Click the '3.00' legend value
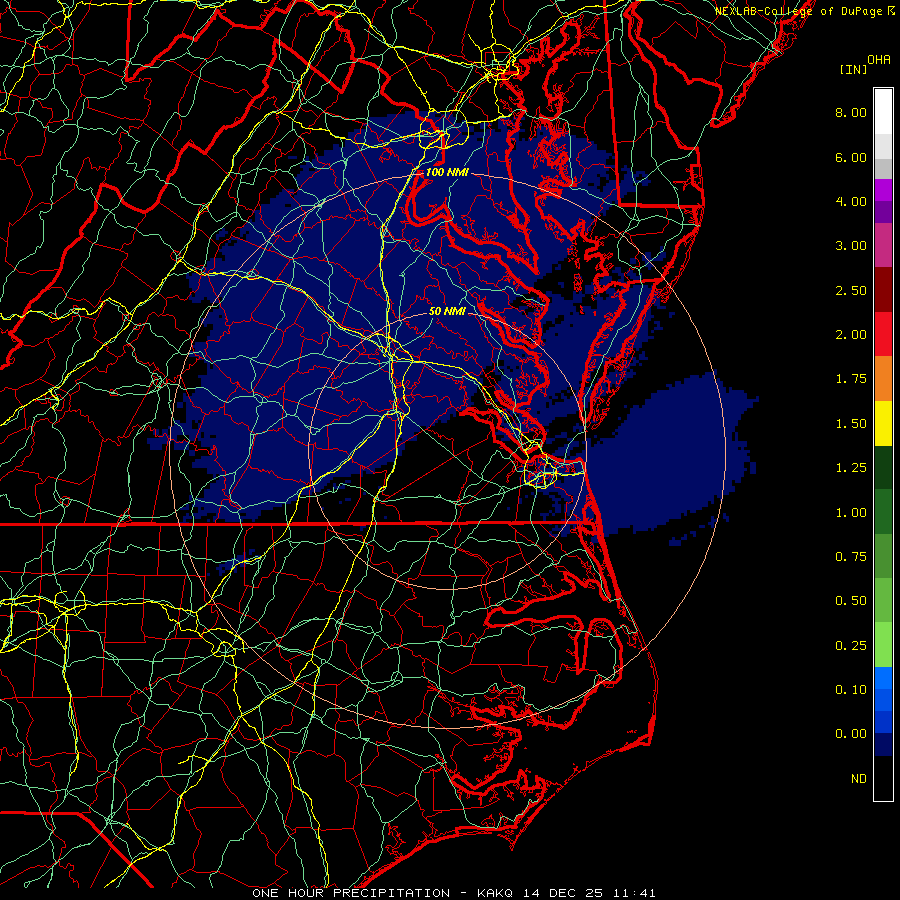900x900 pixels. pyautogui.click(x=851, y=246)
